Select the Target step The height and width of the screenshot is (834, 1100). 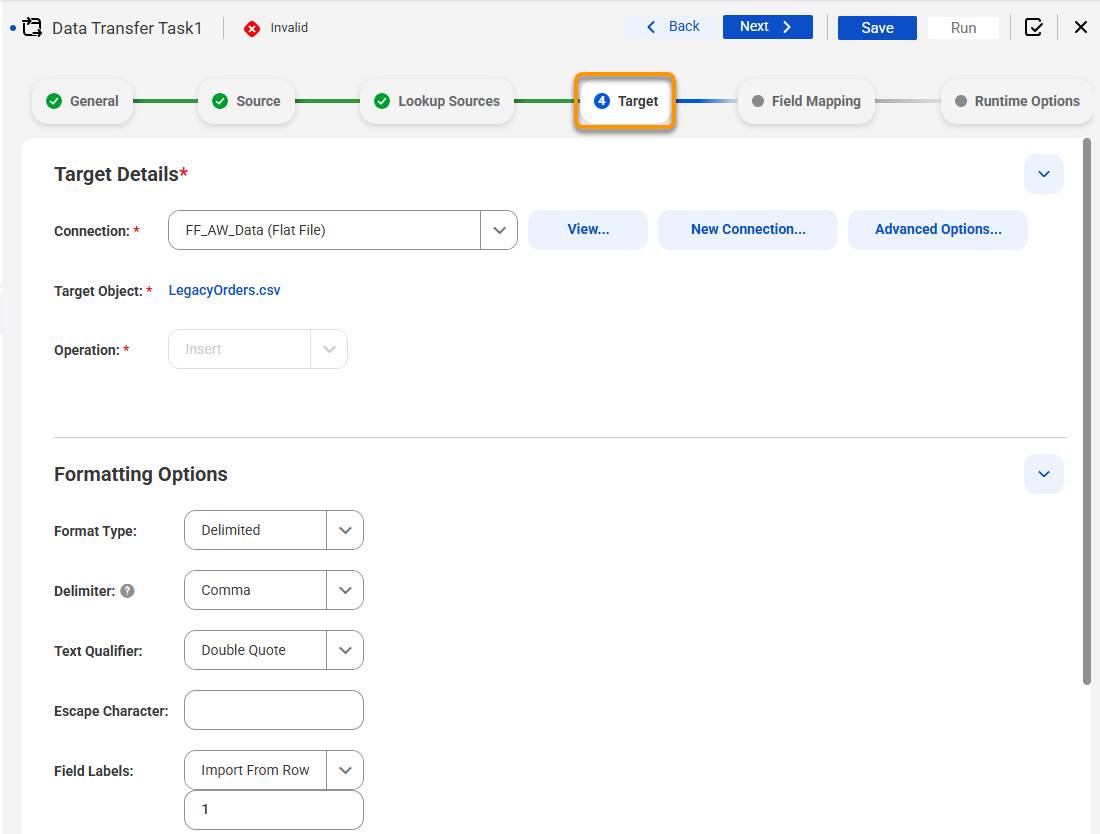[625, 101]
